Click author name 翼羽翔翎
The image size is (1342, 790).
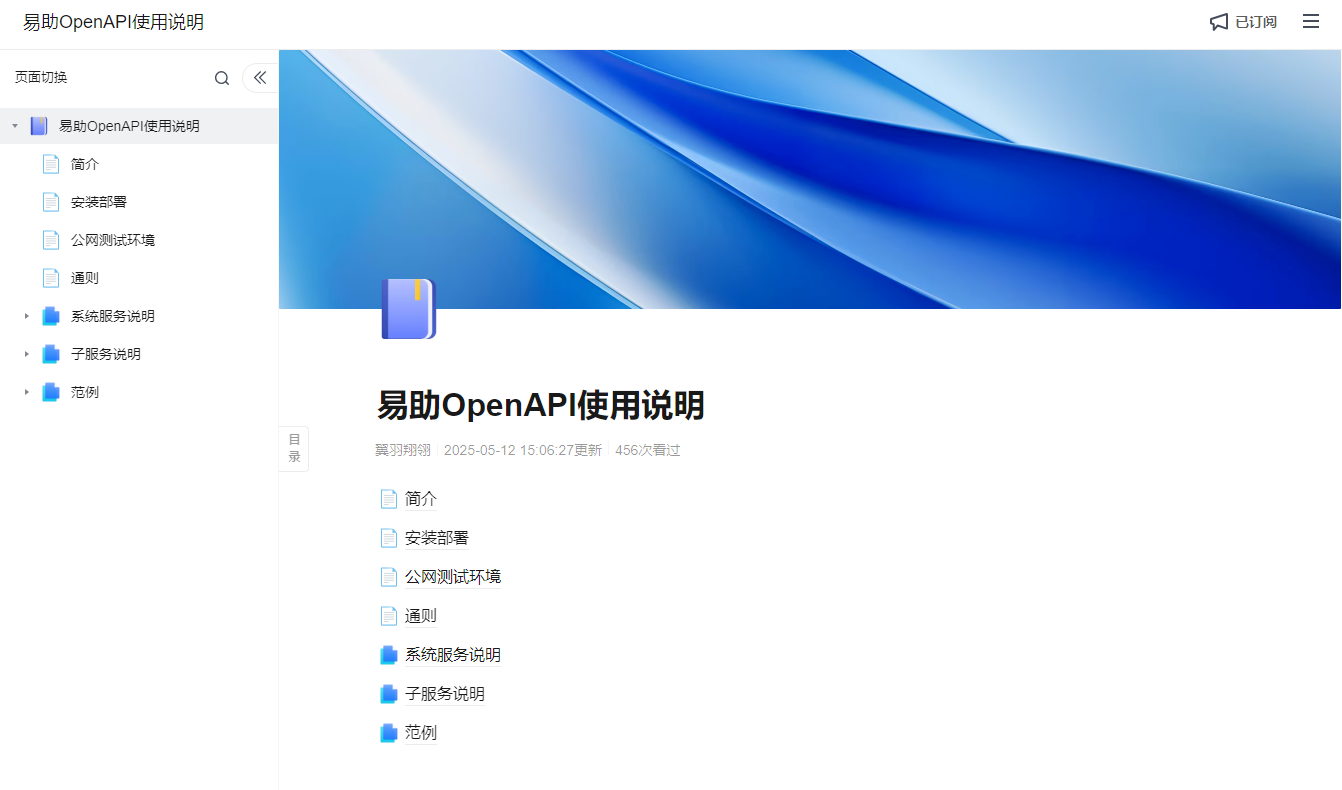pyautogui.click(x=403, y=450)
